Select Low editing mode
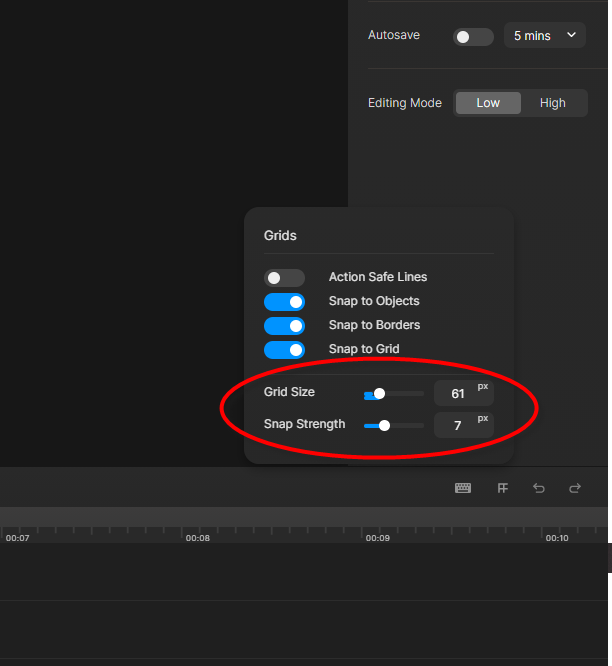612x666 pixels. pos(488,103)
